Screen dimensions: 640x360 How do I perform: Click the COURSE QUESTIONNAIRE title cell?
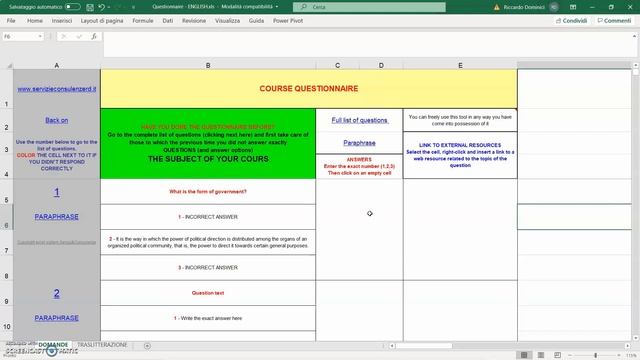tap(309, 89)
